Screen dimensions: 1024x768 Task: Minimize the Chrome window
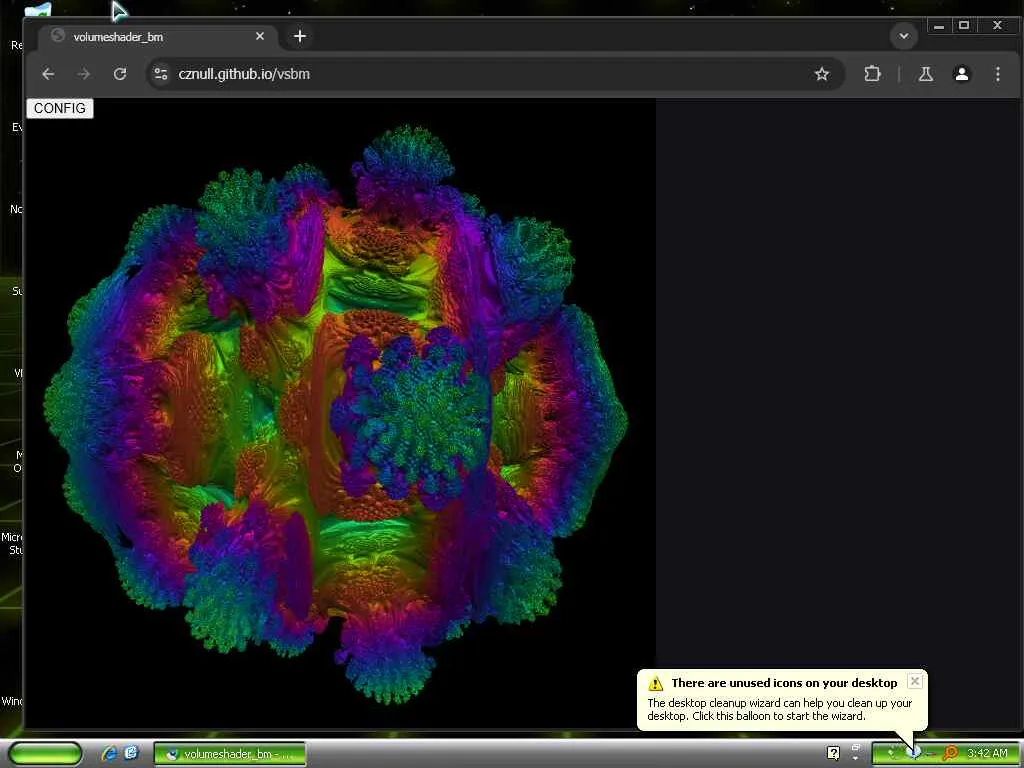[x=938, y=26]
